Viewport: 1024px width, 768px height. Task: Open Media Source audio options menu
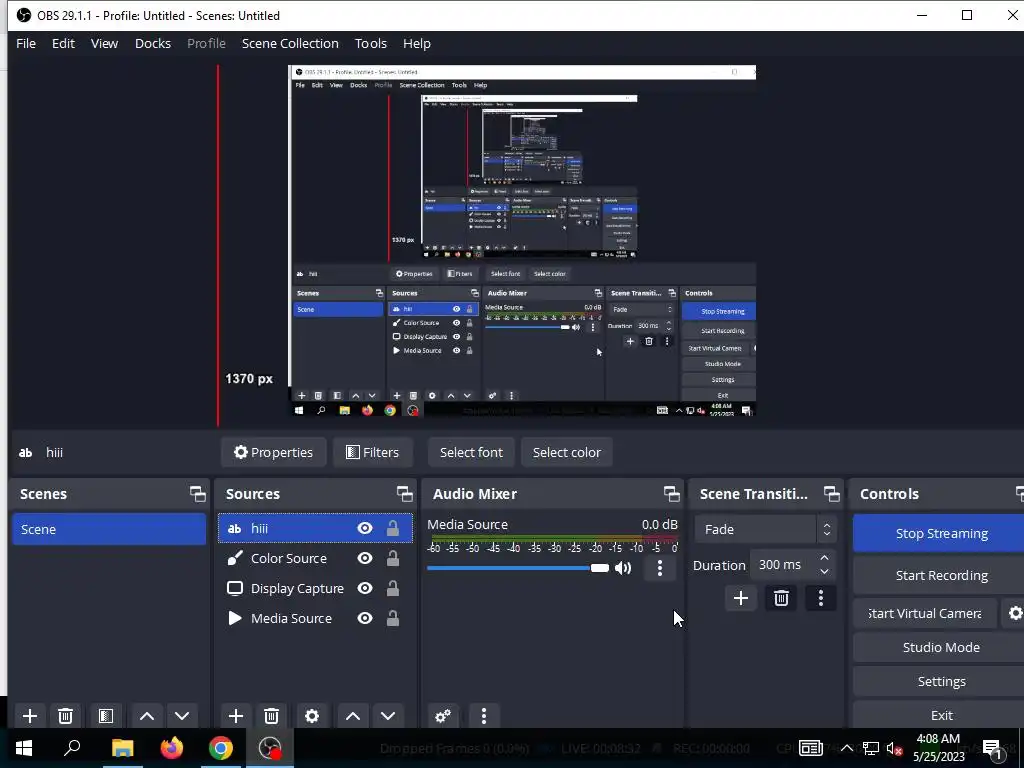(x=660, y=568)
